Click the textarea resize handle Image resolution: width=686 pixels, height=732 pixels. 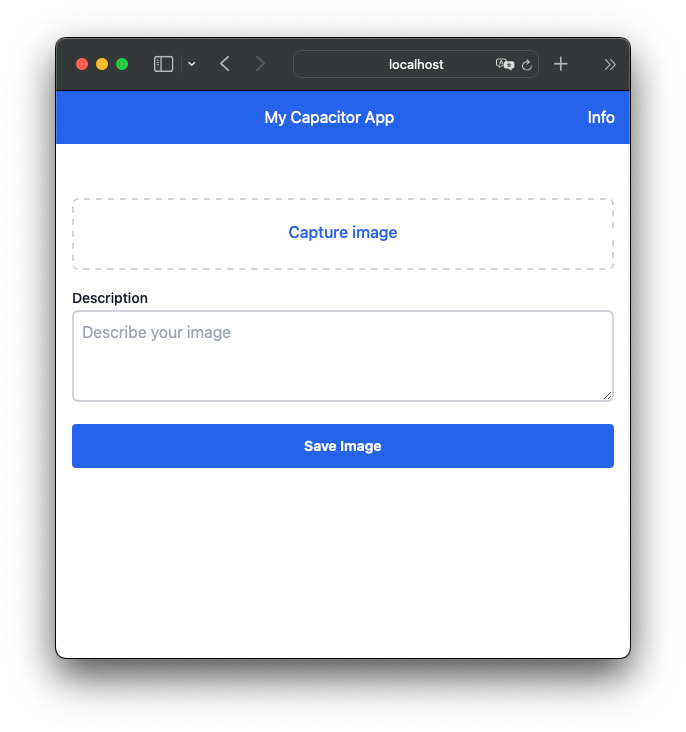point(607,395)
